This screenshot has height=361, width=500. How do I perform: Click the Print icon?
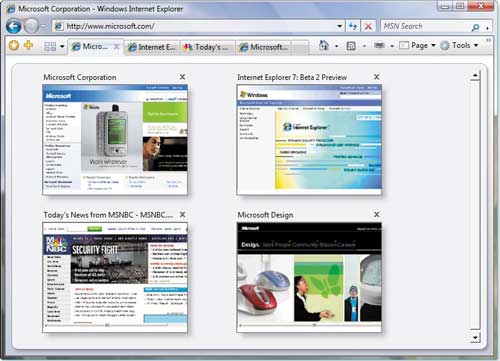pos(379,45)
